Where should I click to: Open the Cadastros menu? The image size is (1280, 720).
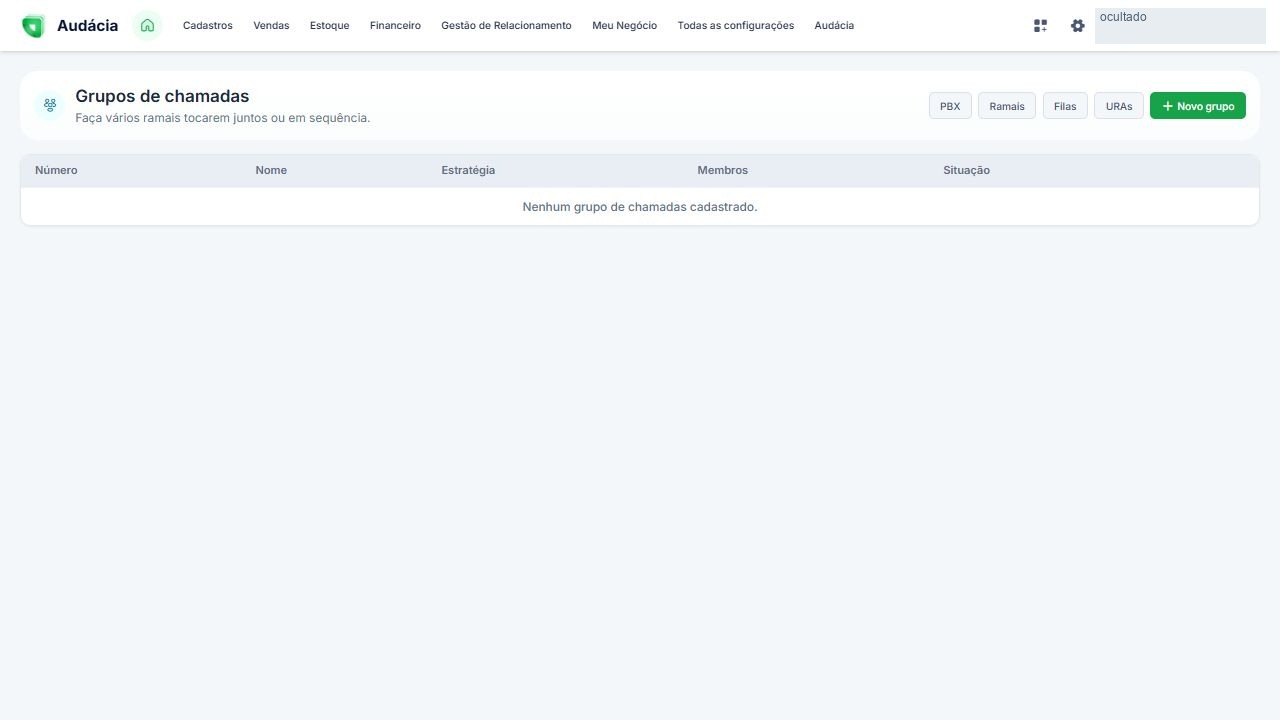(208, 26)
